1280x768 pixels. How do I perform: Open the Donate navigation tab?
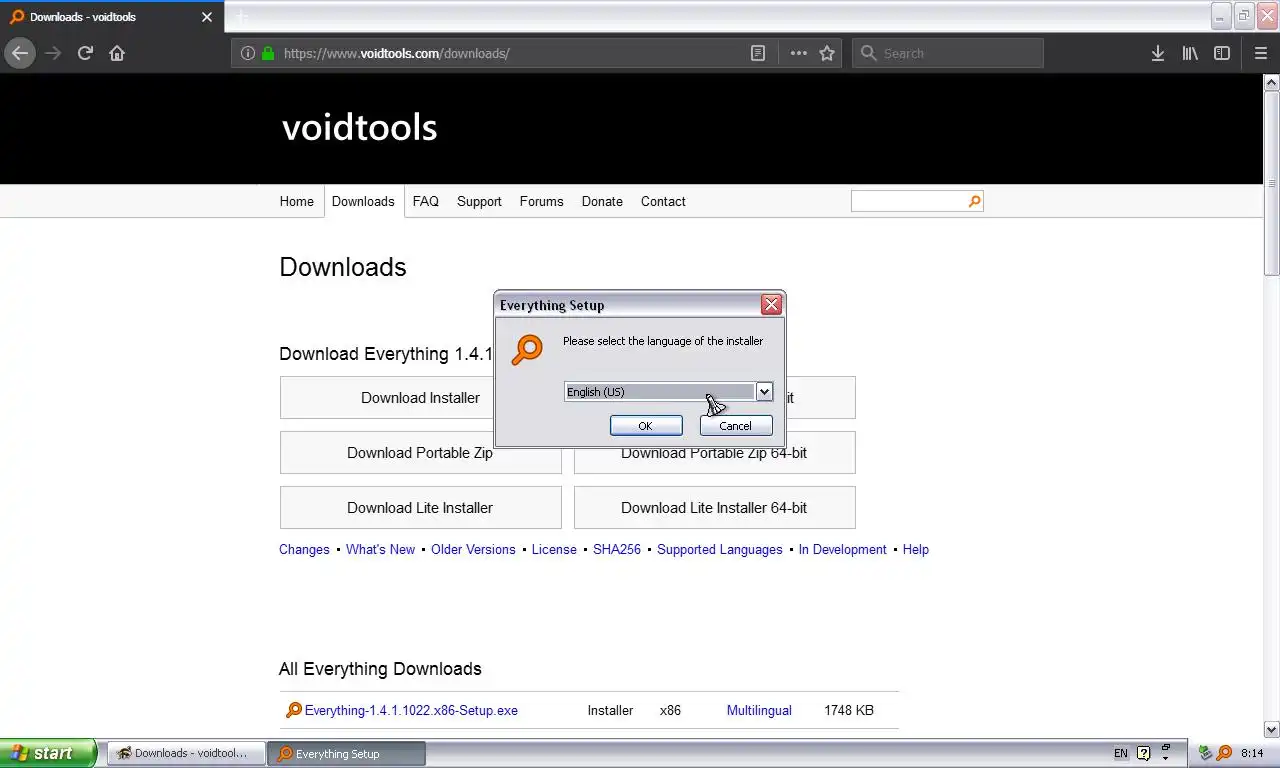602,201
